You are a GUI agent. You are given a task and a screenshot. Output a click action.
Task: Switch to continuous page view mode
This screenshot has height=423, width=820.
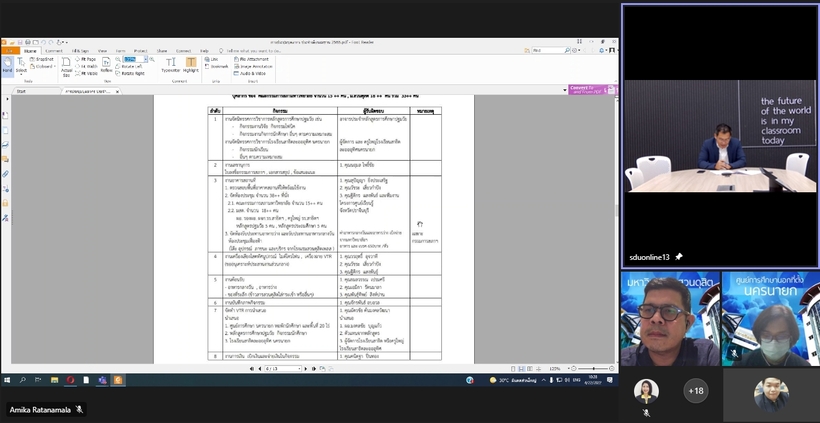tap(521, 369)
